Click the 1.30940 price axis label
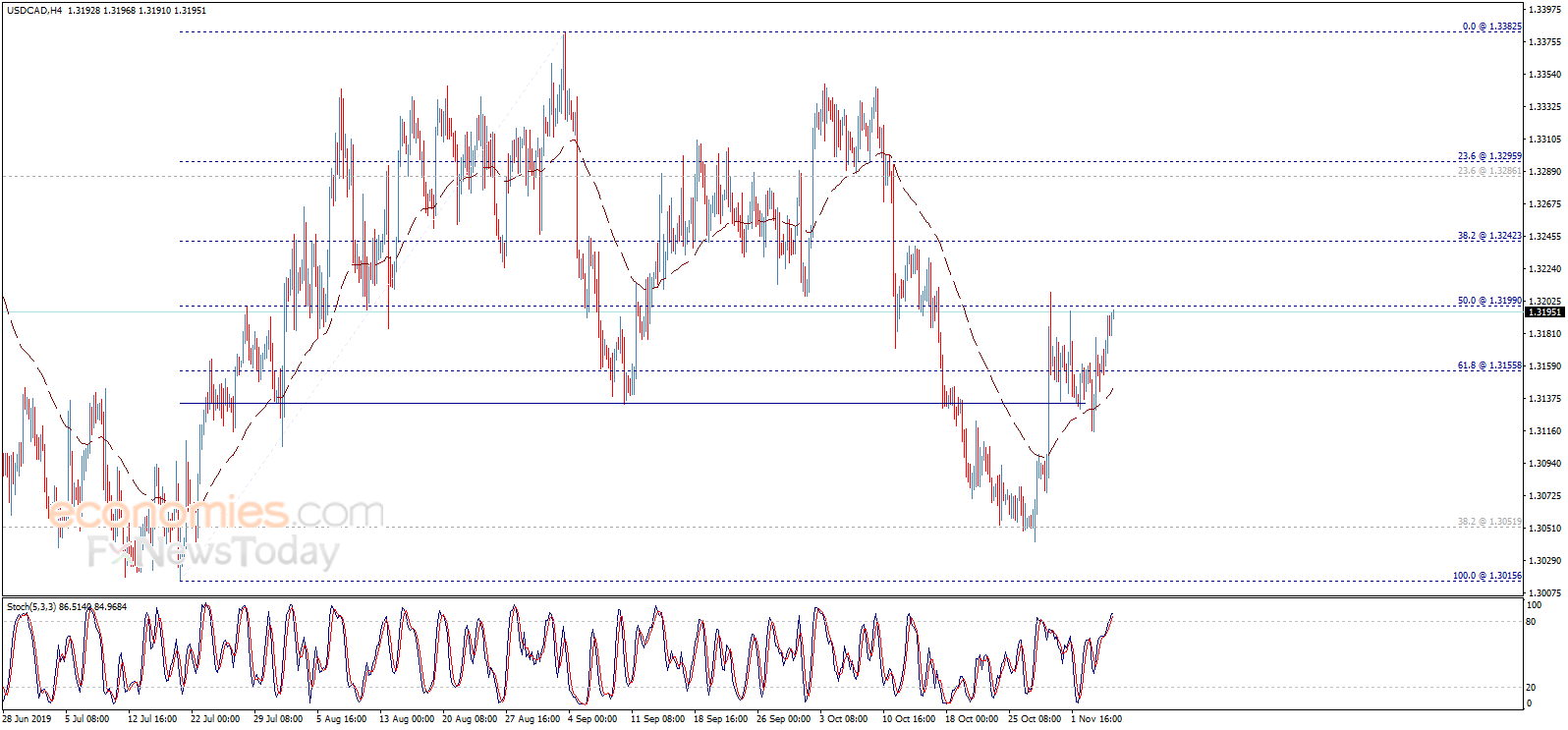The image size is (1568, 730). [x=1545, y=464]
